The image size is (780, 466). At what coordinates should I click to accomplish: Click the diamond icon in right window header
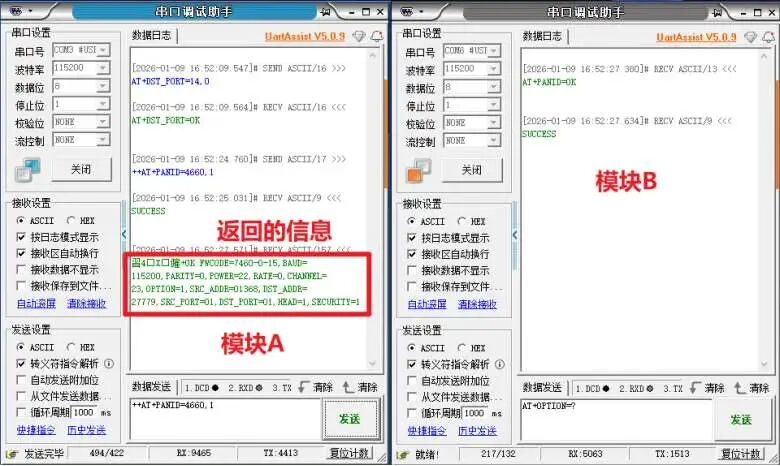coord(750,37)
